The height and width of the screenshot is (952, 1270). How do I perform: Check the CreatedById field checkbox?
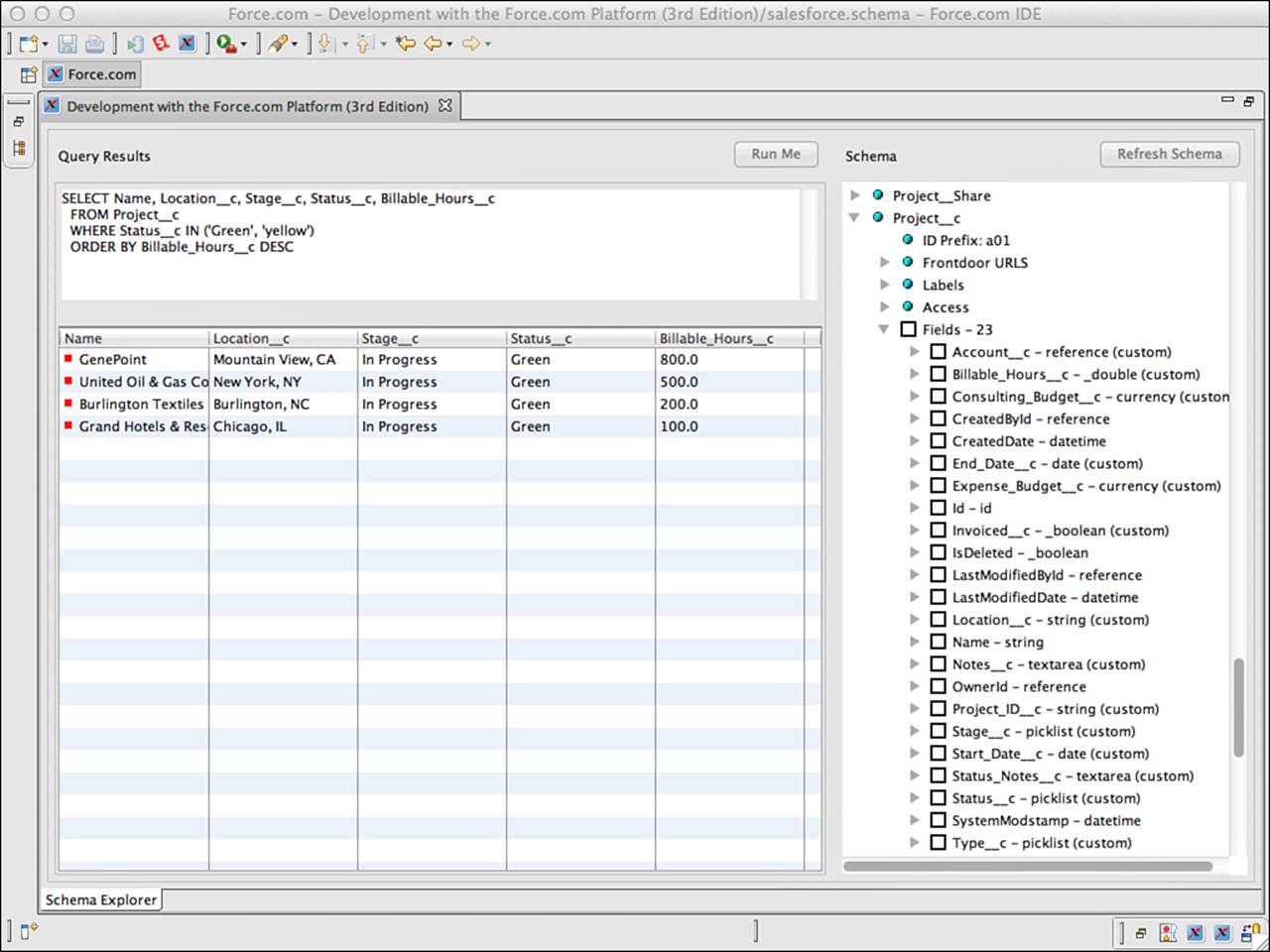pos(938,418)
